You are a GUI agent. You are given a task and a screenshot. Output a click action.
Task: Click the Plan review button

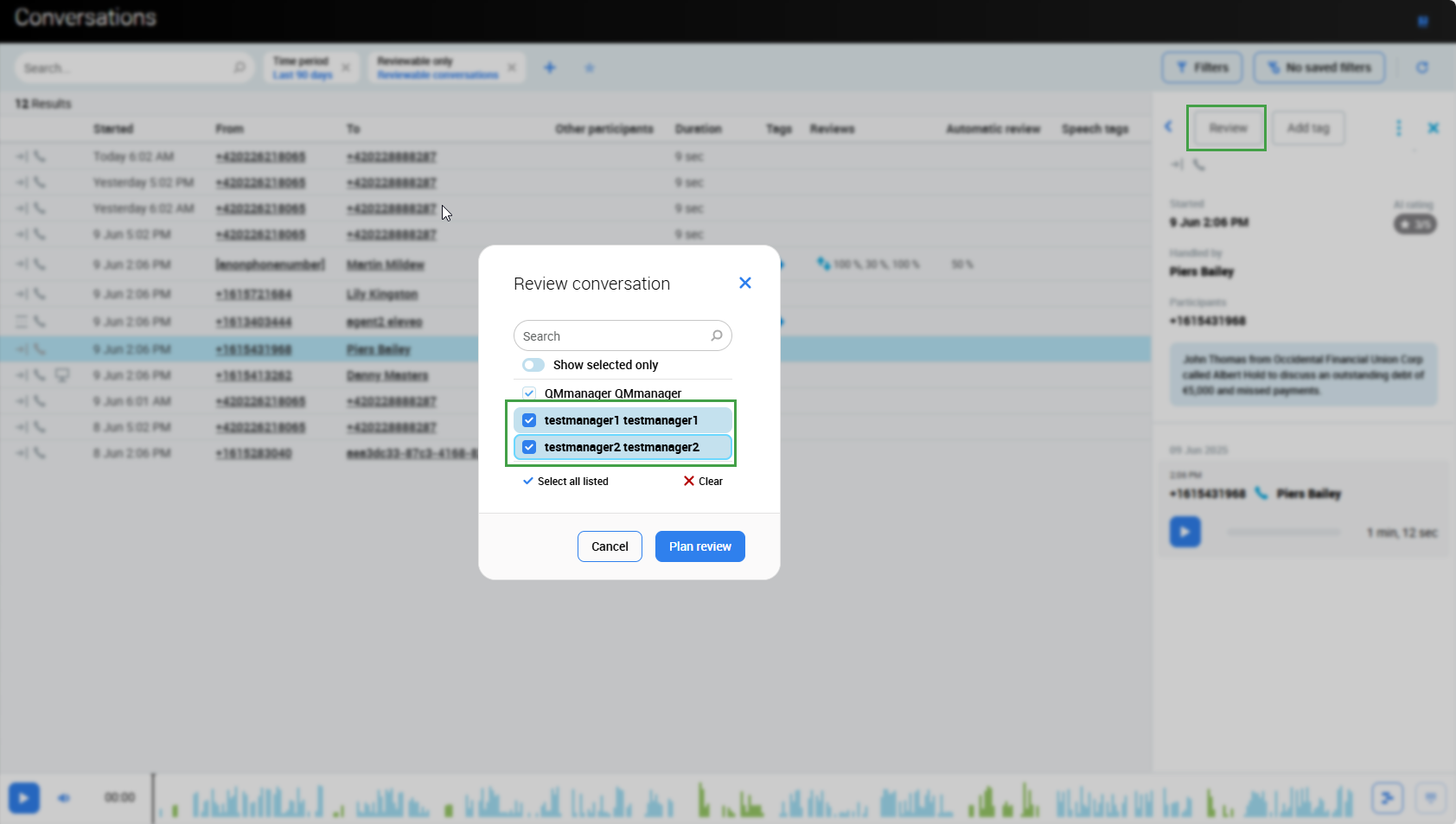(x=699, y=546)
